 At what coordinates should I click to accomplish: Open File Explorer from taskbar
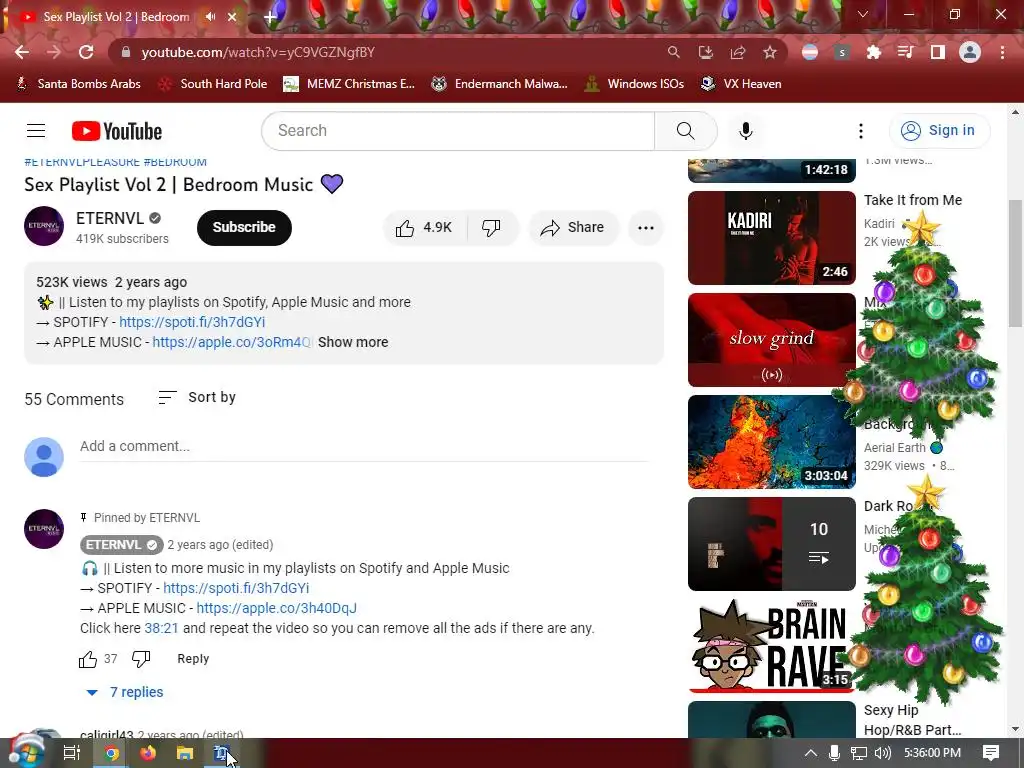click(185, 753)
